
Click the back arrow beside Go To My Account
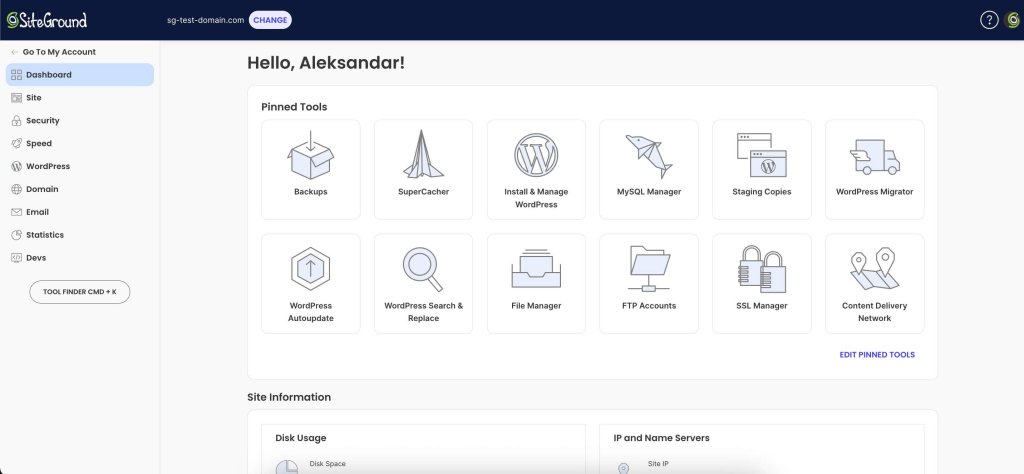[14, 52]
